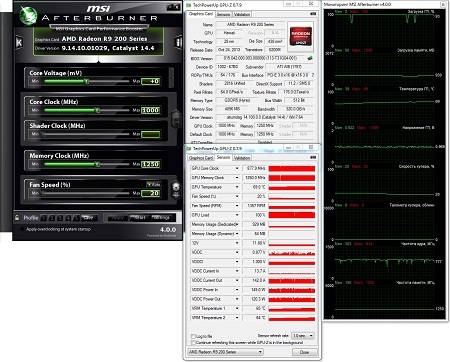
Task: Click the Core Voltage value field +0
Action: pyautogui.click(x=150, y=81)
